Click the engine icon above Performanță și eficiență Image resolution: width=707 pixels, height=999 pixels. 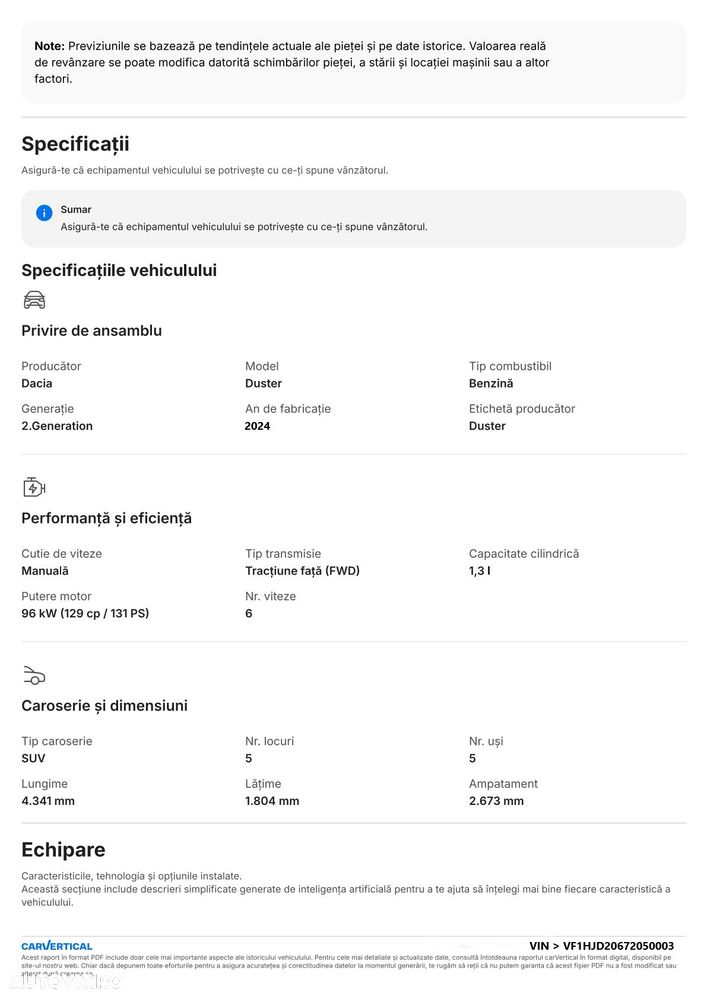pos(34,487)
